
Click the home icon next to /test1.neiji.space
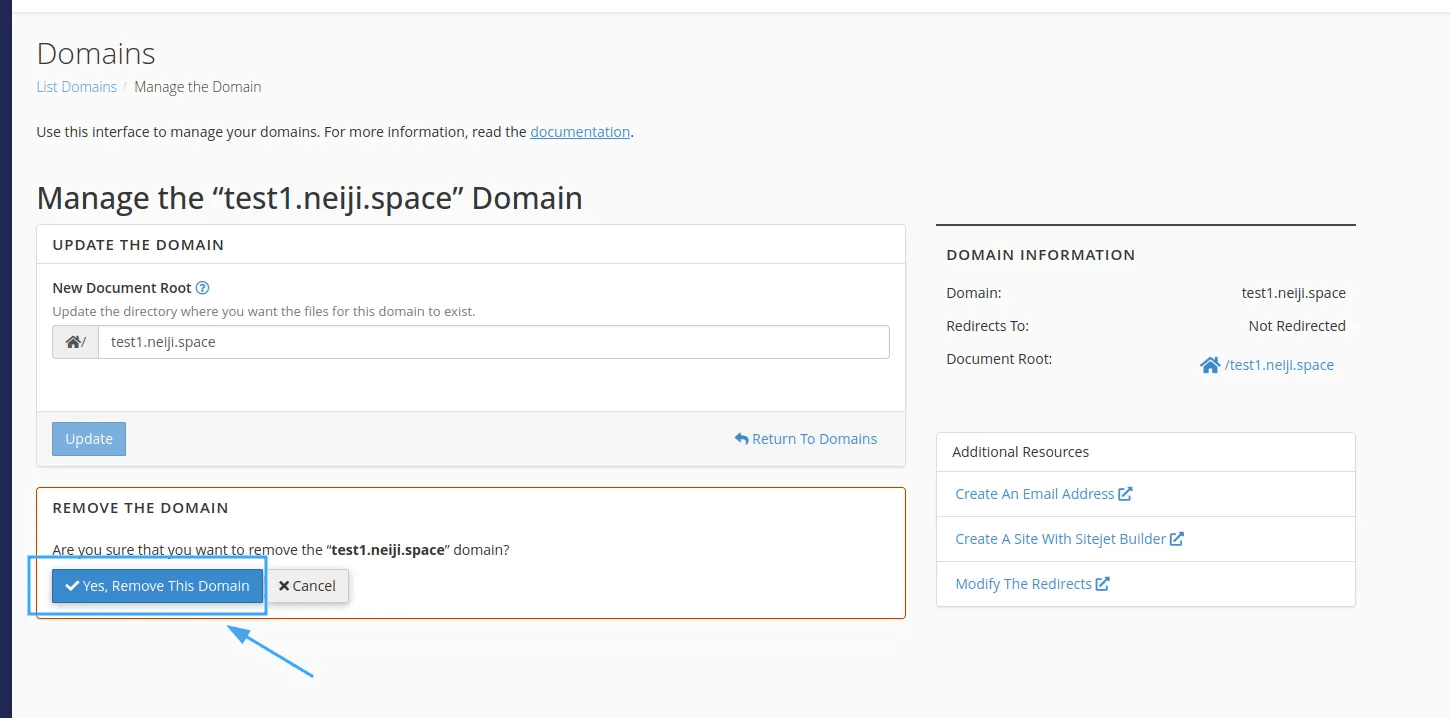pos(1210,364)
